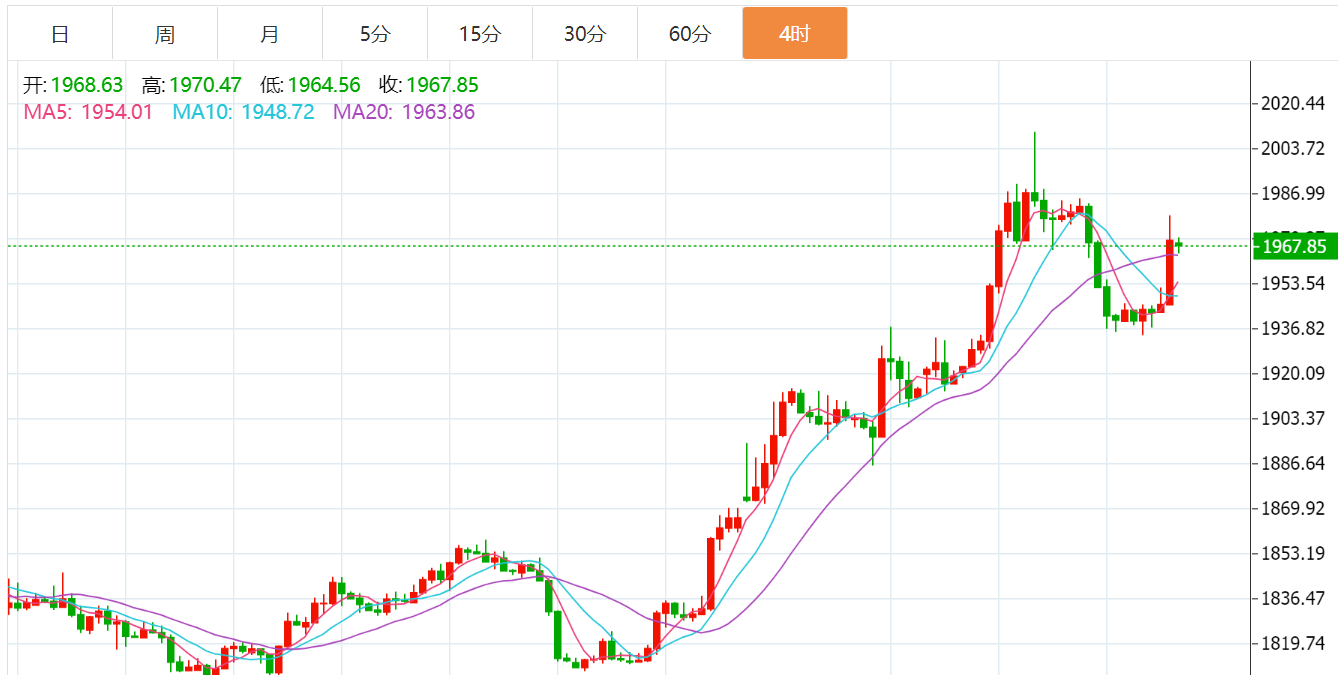1338x675 pixels.
Task: Click the MA20: 1963.86 indicator label
Action: 404,112
